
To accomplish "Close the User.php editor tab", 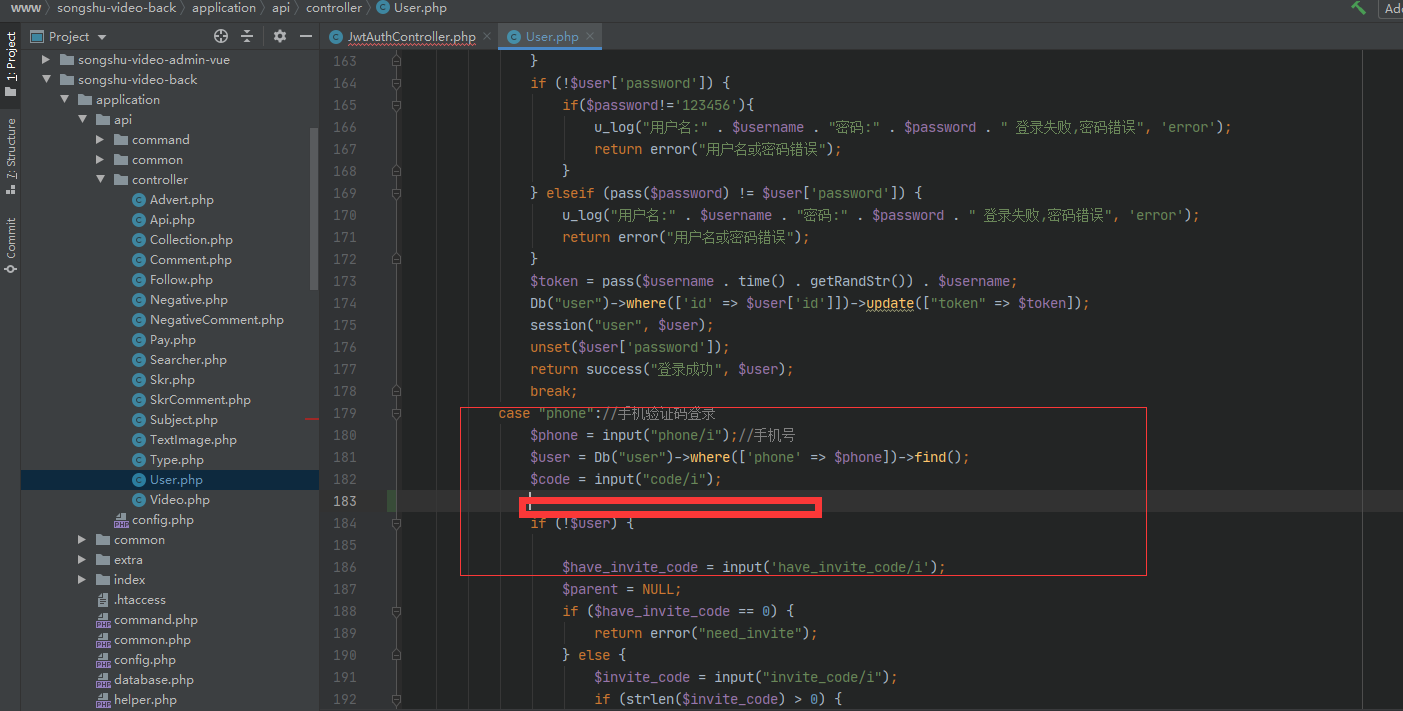I will (x=590, y=36).
